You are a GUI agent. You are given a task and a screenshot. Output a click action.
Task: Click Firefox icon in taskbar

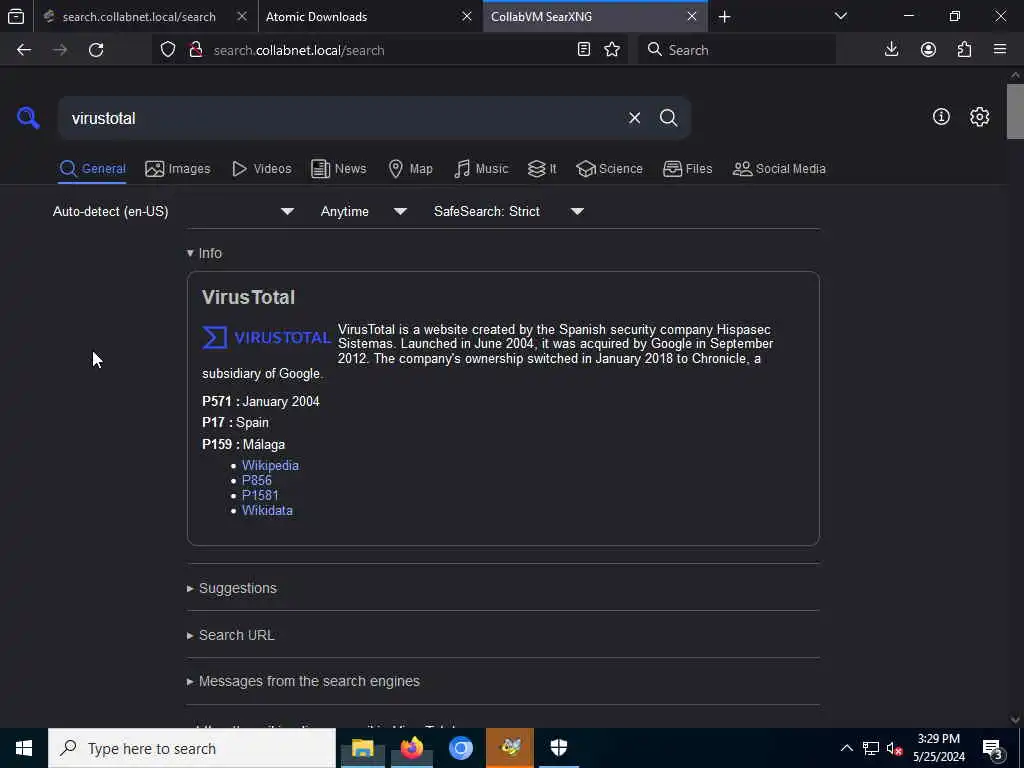pyautogui.click(x=411, y=748)
